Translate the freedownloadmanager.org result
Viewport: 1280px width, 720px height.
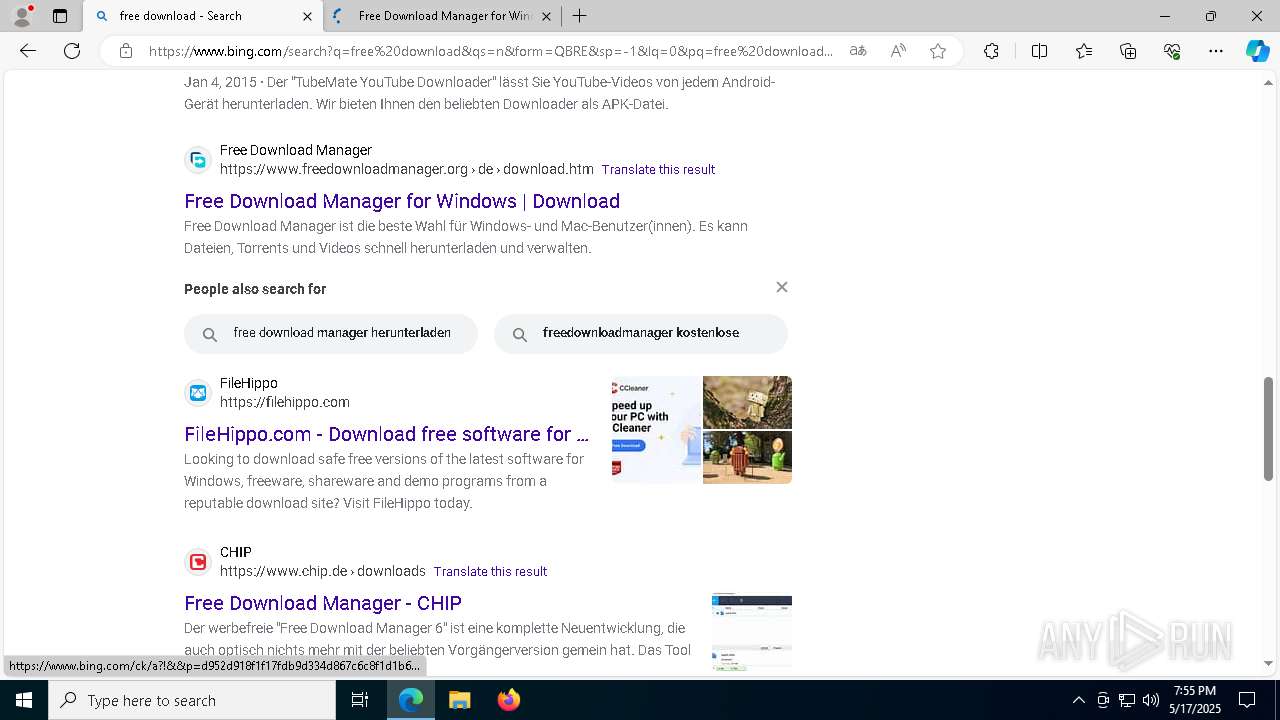pos(658,170)
